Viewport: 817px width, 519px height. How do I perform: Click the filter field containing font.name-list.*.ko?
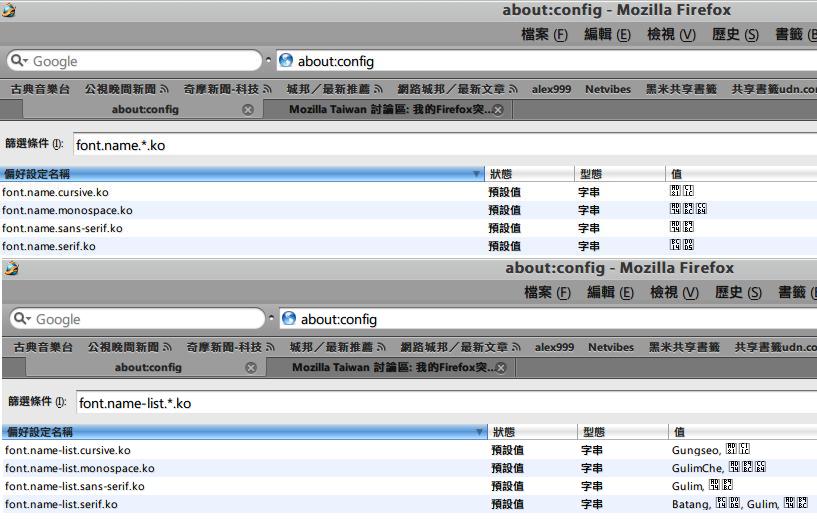pyautogui.click(x=446, y=402)
